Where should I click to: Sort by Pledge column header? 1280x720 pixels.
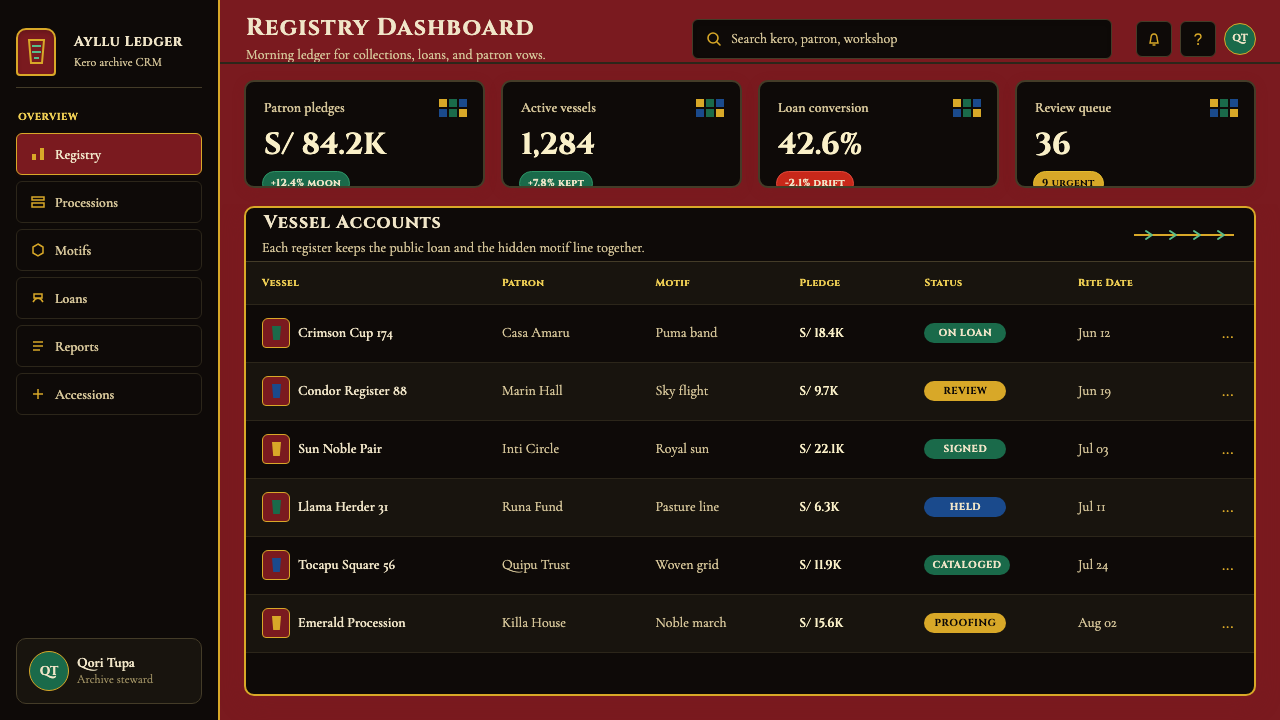[820, 283]
